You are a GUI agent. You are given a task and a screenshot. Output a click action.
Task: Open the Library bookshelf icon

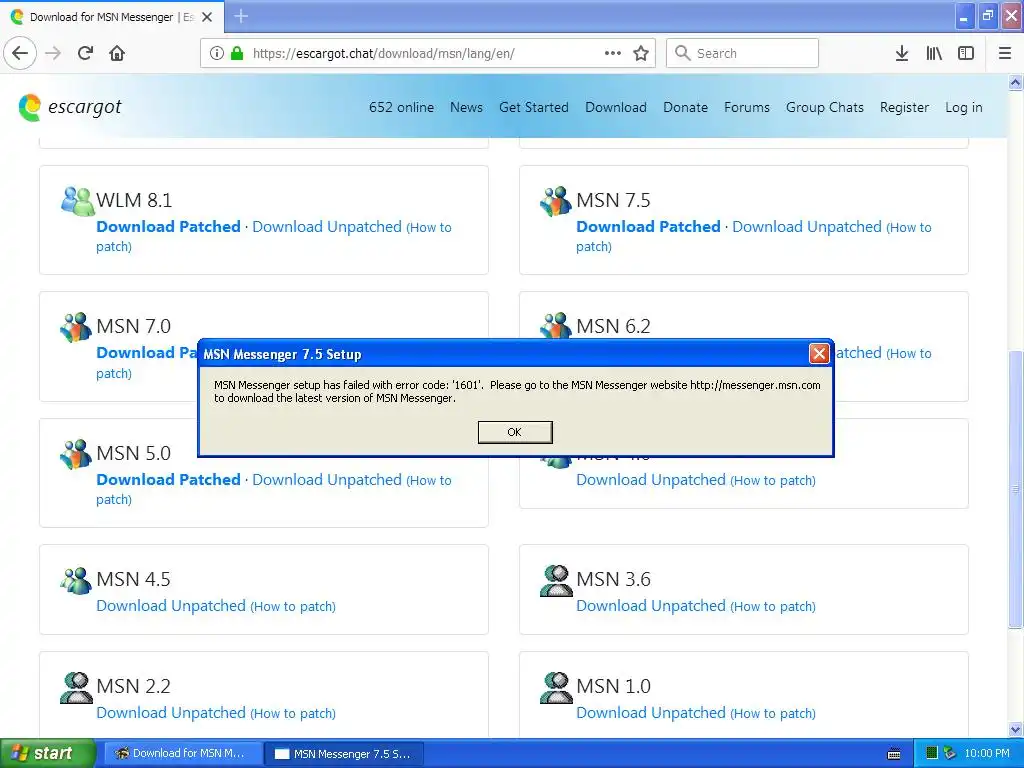[934, 53]
